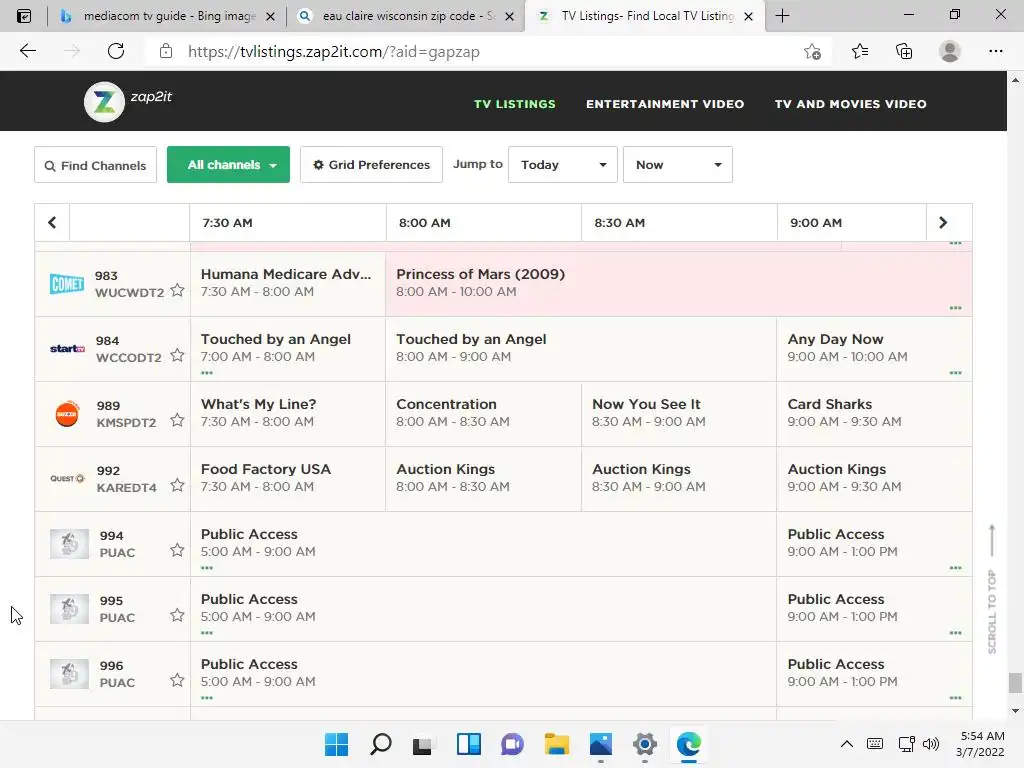Click the browser back arrow
Viewport: 1024px width, 768px height.
coord(27,51)
